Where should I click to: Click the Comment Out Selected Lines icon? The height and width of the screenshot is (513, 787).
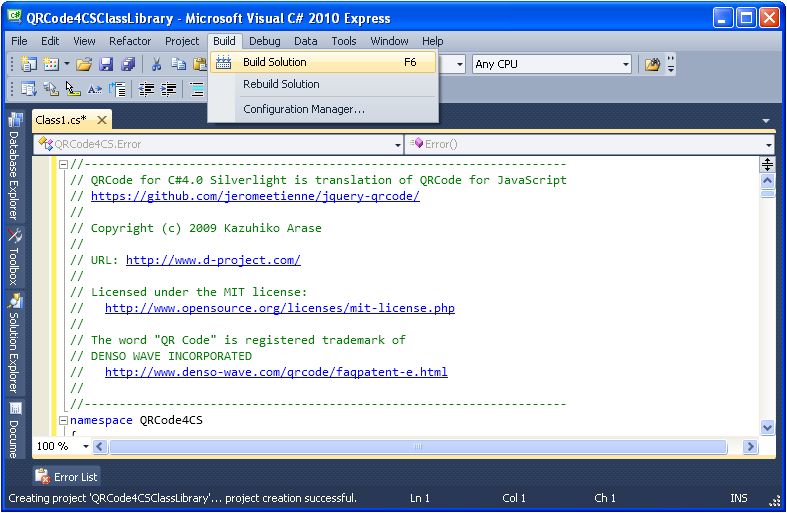pos(198,89)
